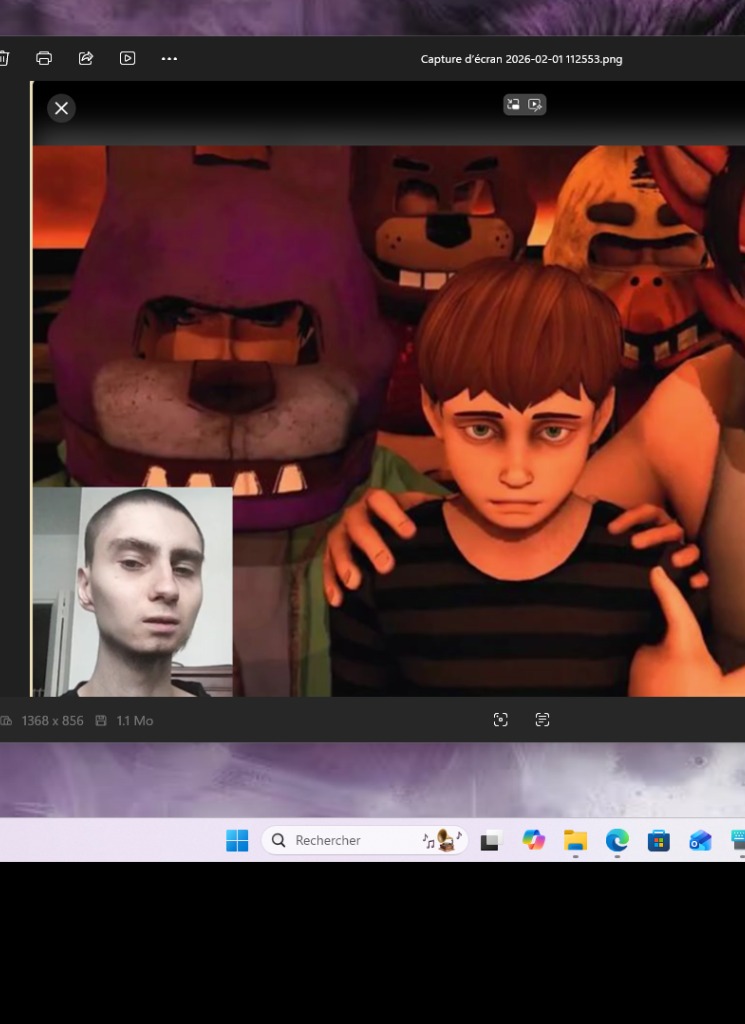
Task: Start the slideshow from the toolbar
Action: tap(127, 58)
